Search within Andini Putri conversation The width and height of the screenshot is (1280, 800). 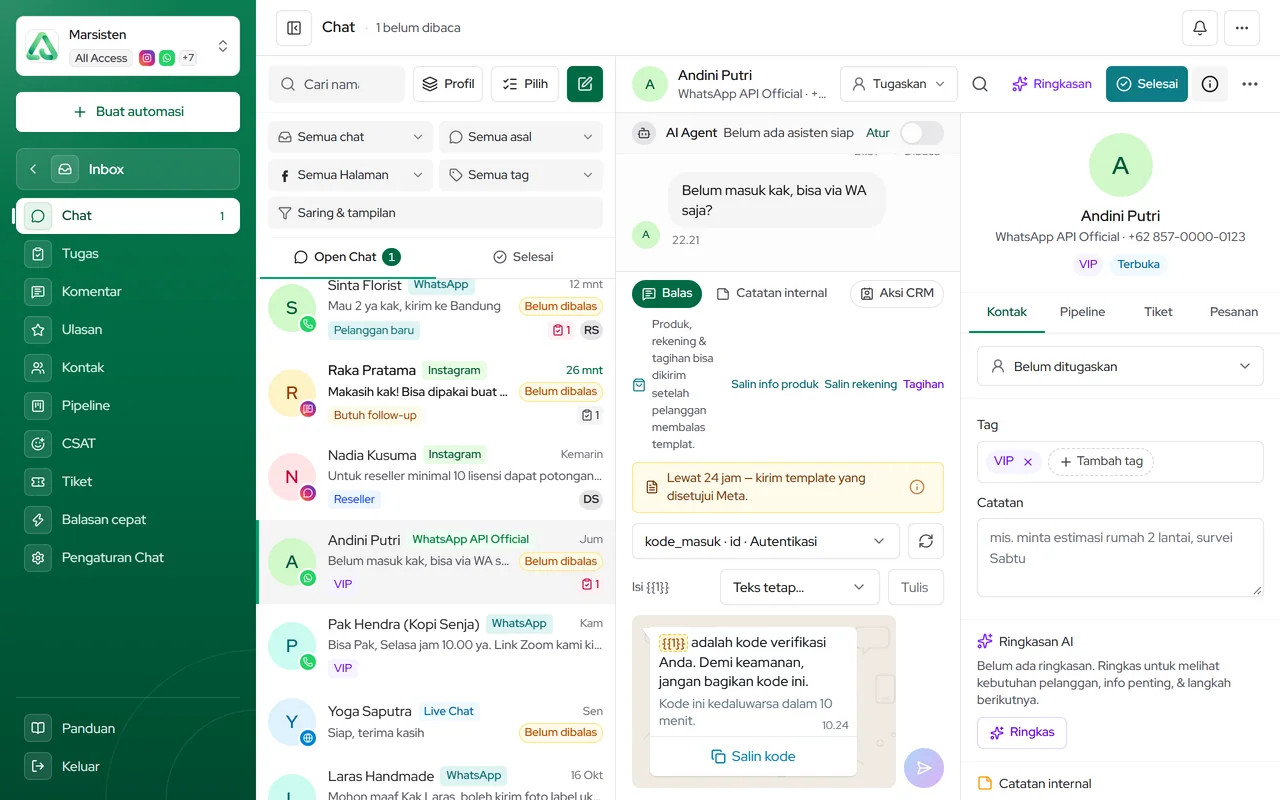tap(980, 84)
